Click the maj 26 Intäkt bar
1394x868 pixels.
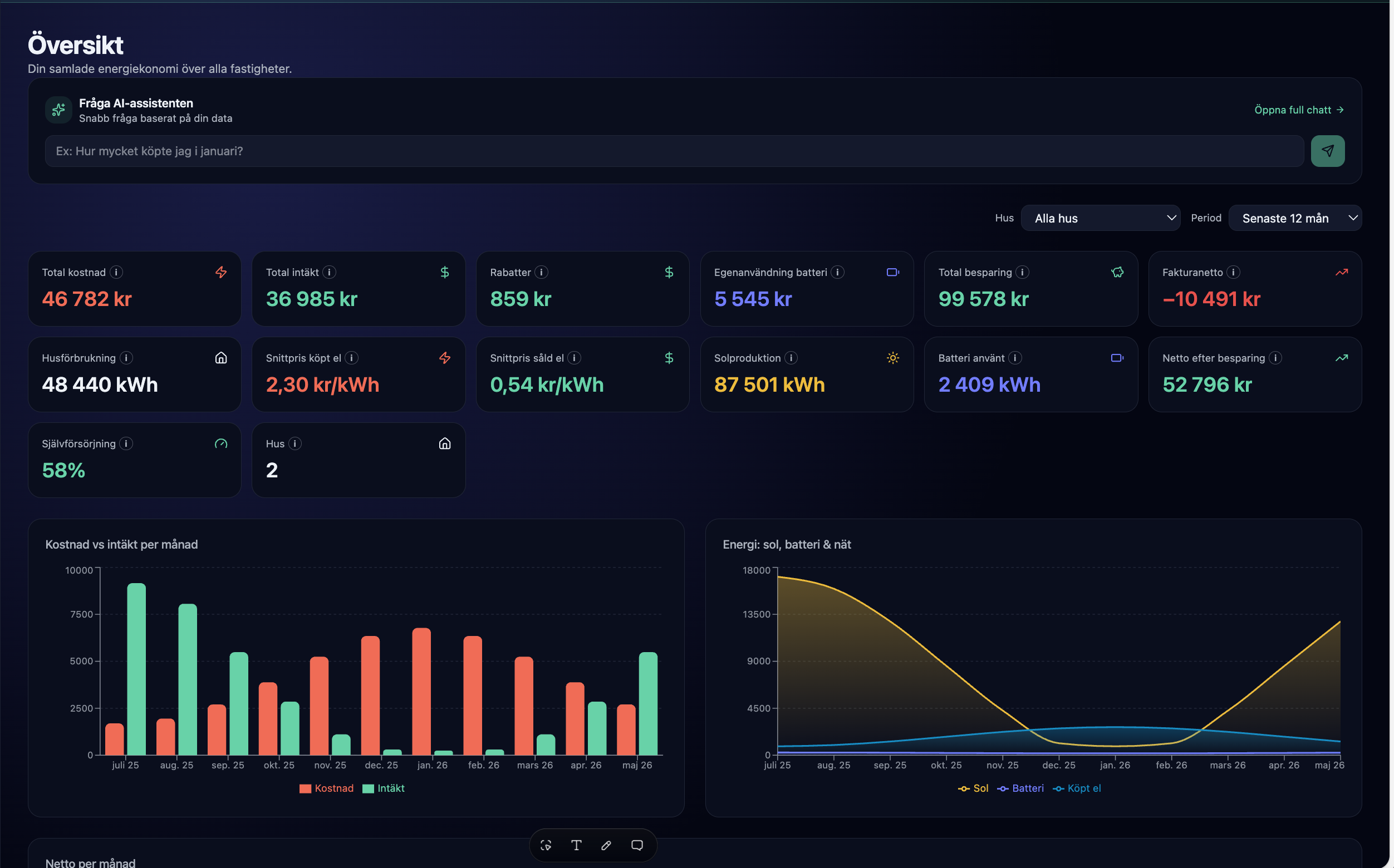[x=648, y=703]
